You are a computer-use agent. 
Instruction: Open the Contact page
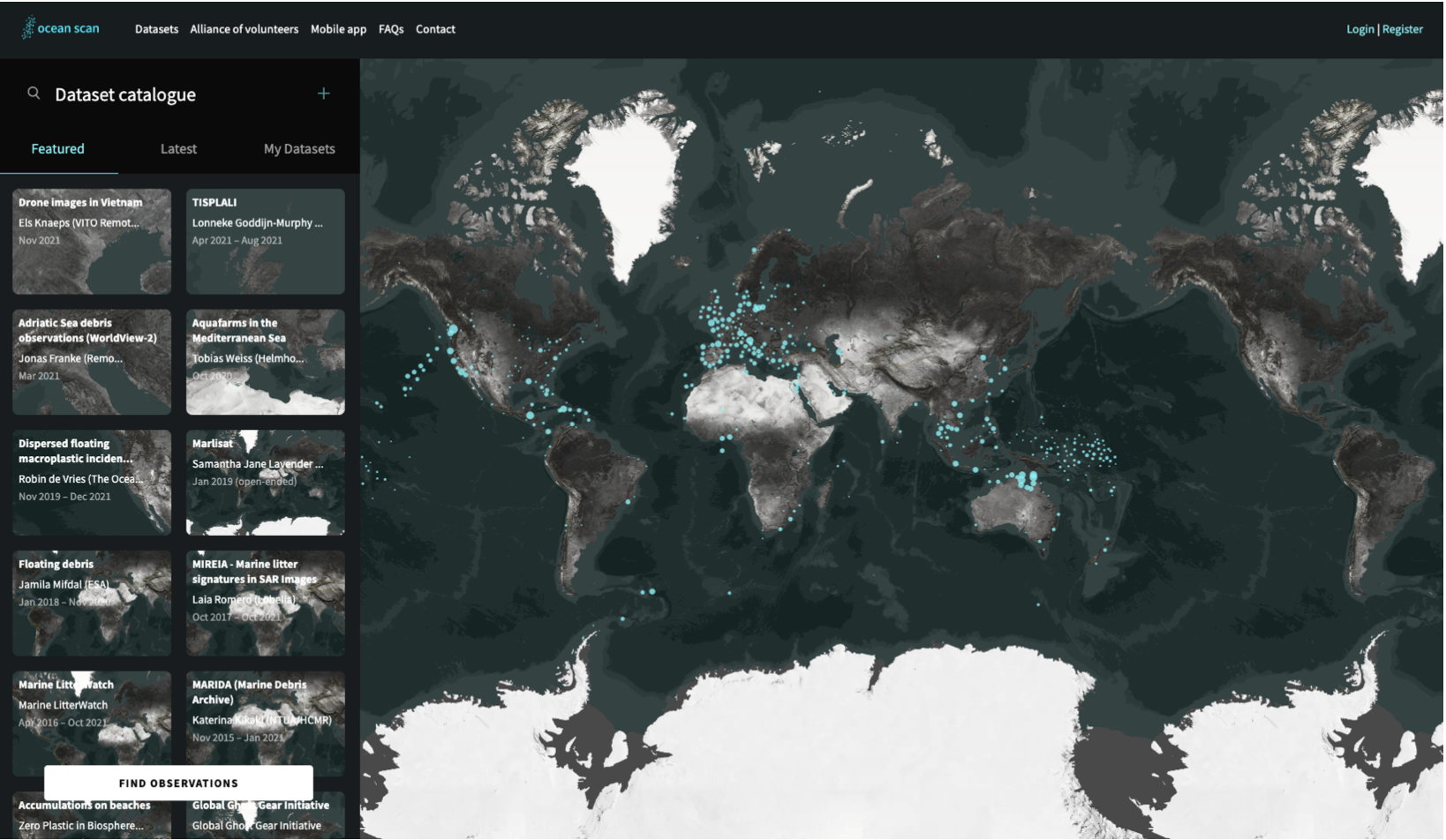[435, 29]
